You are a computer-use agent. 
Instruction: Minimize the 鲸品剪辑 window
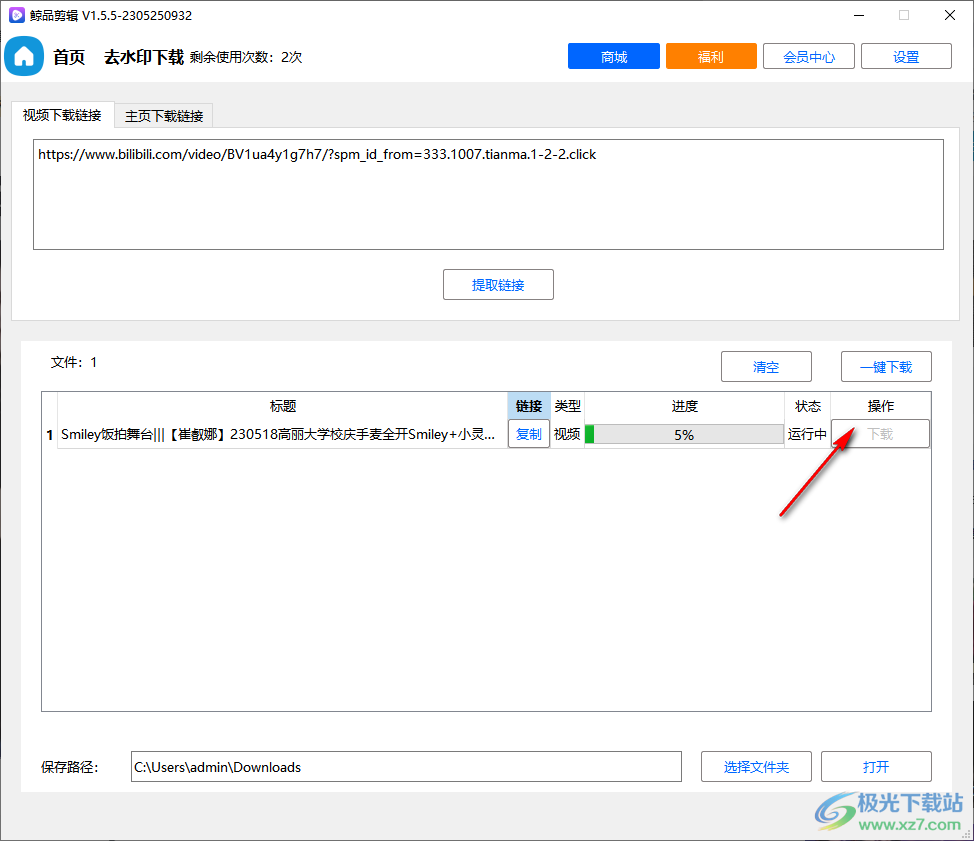pyautogui.click(x=859, y=16)
